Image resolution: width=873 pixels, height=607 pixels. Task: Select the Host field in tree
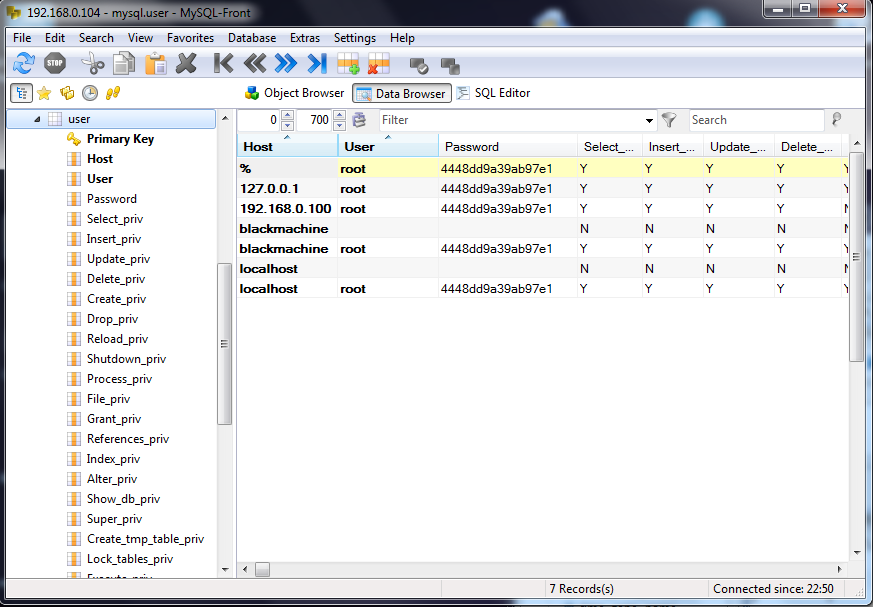[x=100, y=159]
